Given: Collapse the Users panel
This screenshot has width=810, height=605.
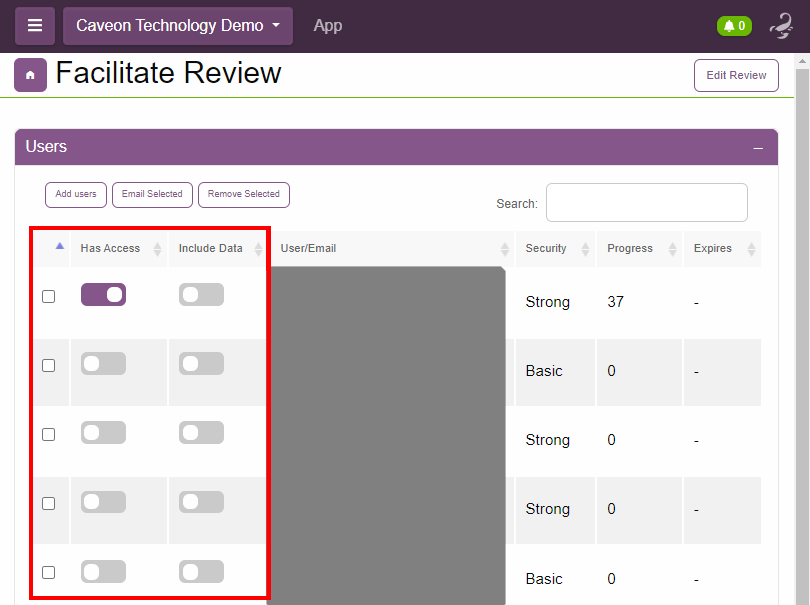Looking at the screenshot, I should click(x=758, y=148).
